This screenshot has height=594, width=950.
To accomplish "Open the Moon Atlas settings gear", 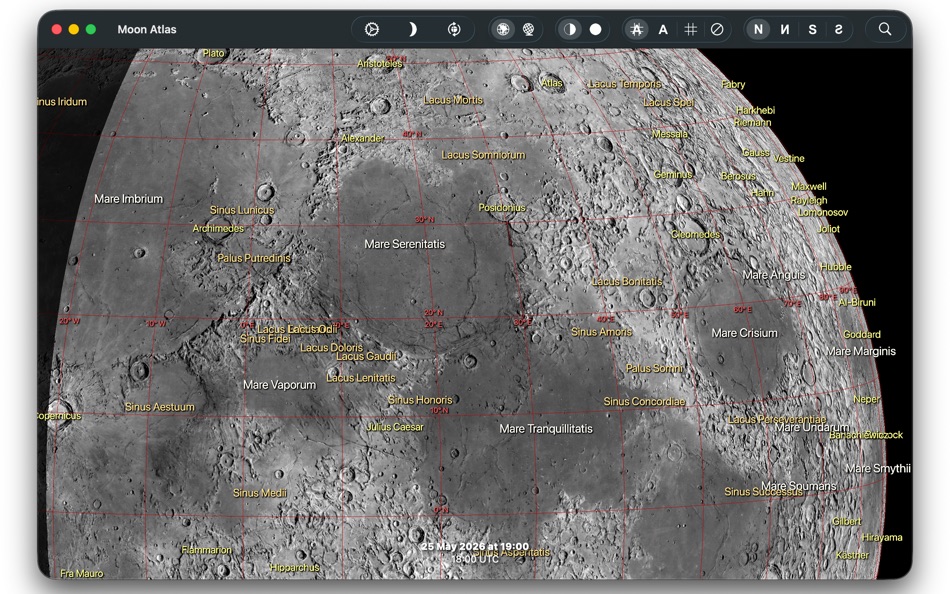I will [371, 29].
